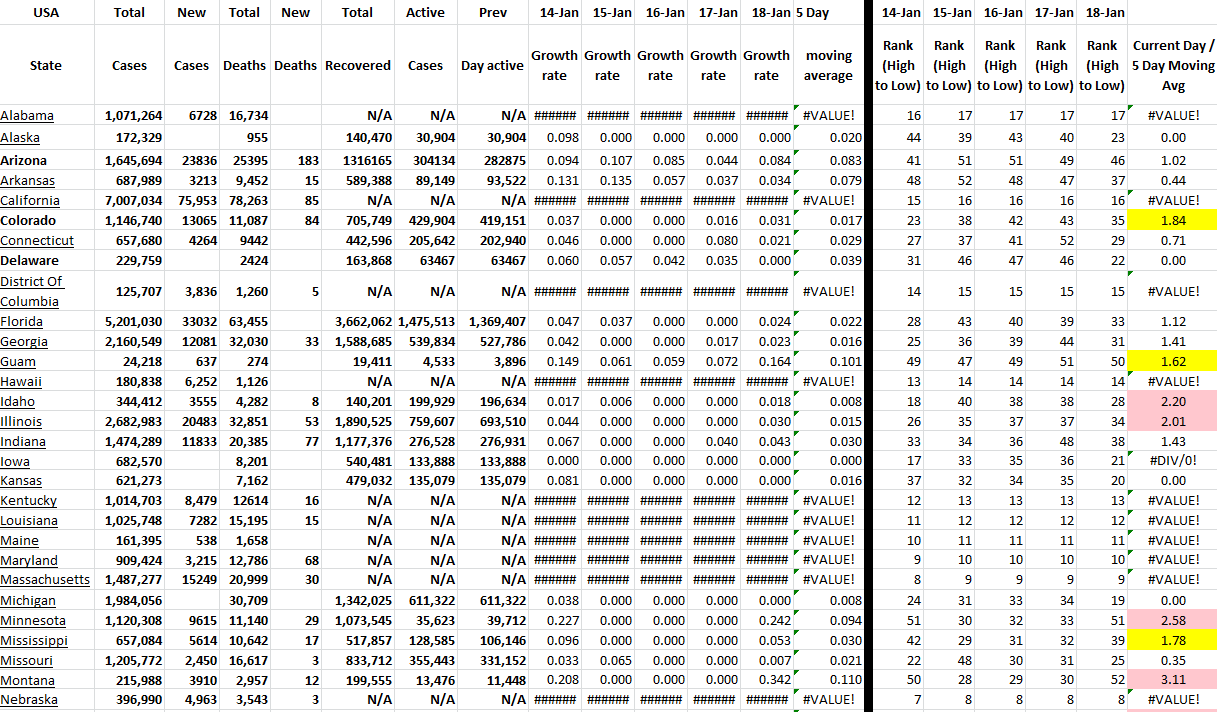Open the Massachusetts state link
Viewport: 1217px width, 712px height.
45,580
